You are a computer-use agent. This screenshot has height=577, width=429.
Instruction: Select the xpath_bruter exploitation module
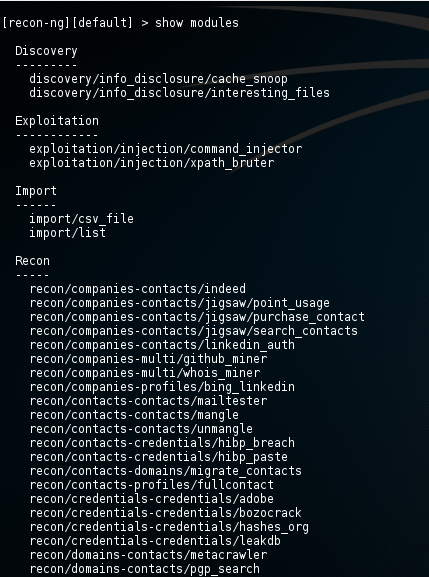point(152,163)
